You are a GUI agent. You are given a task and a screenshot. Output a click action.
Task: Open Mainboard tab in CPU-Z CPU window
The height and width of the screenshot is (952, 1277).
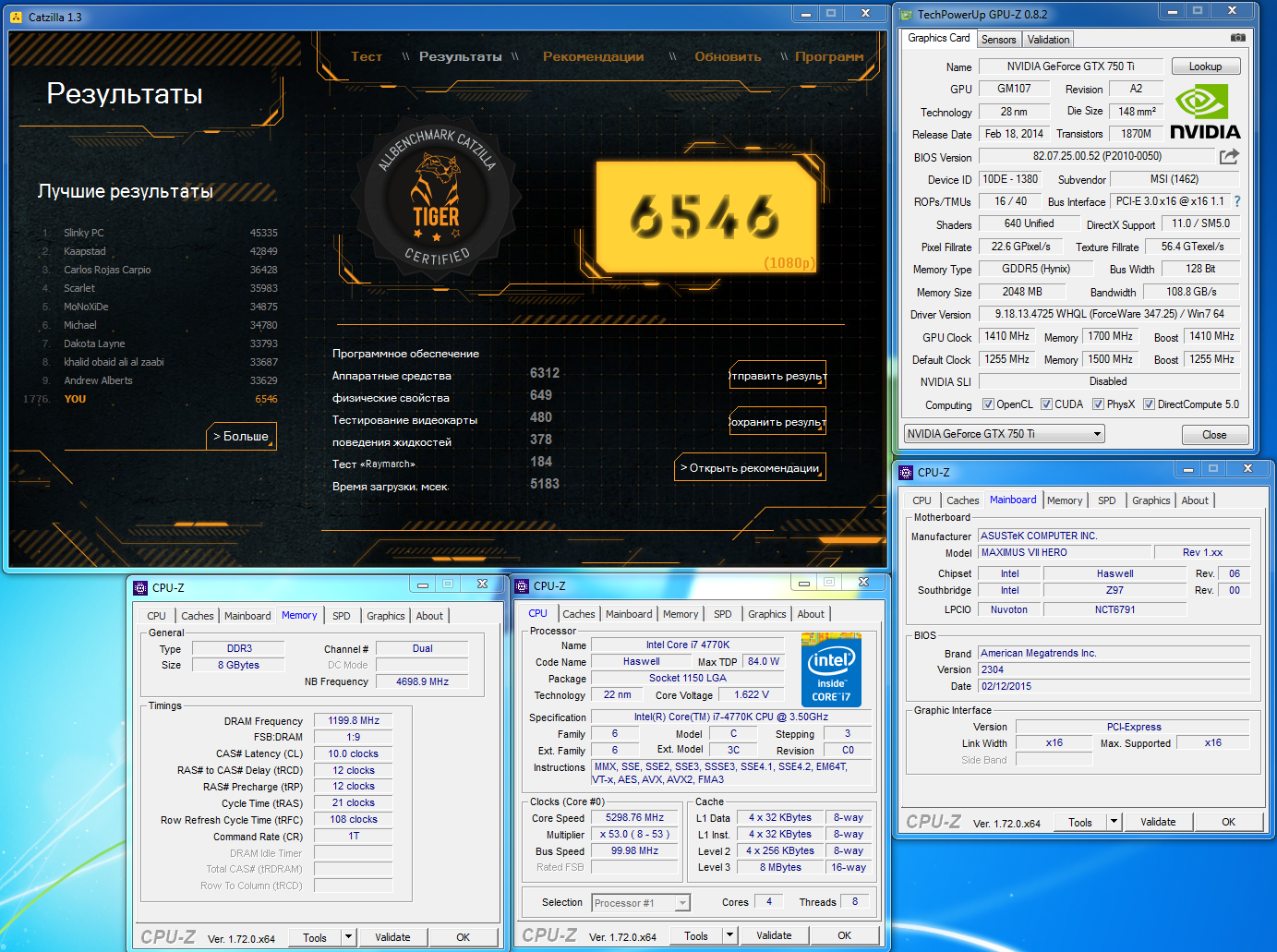tap(629, 614)
